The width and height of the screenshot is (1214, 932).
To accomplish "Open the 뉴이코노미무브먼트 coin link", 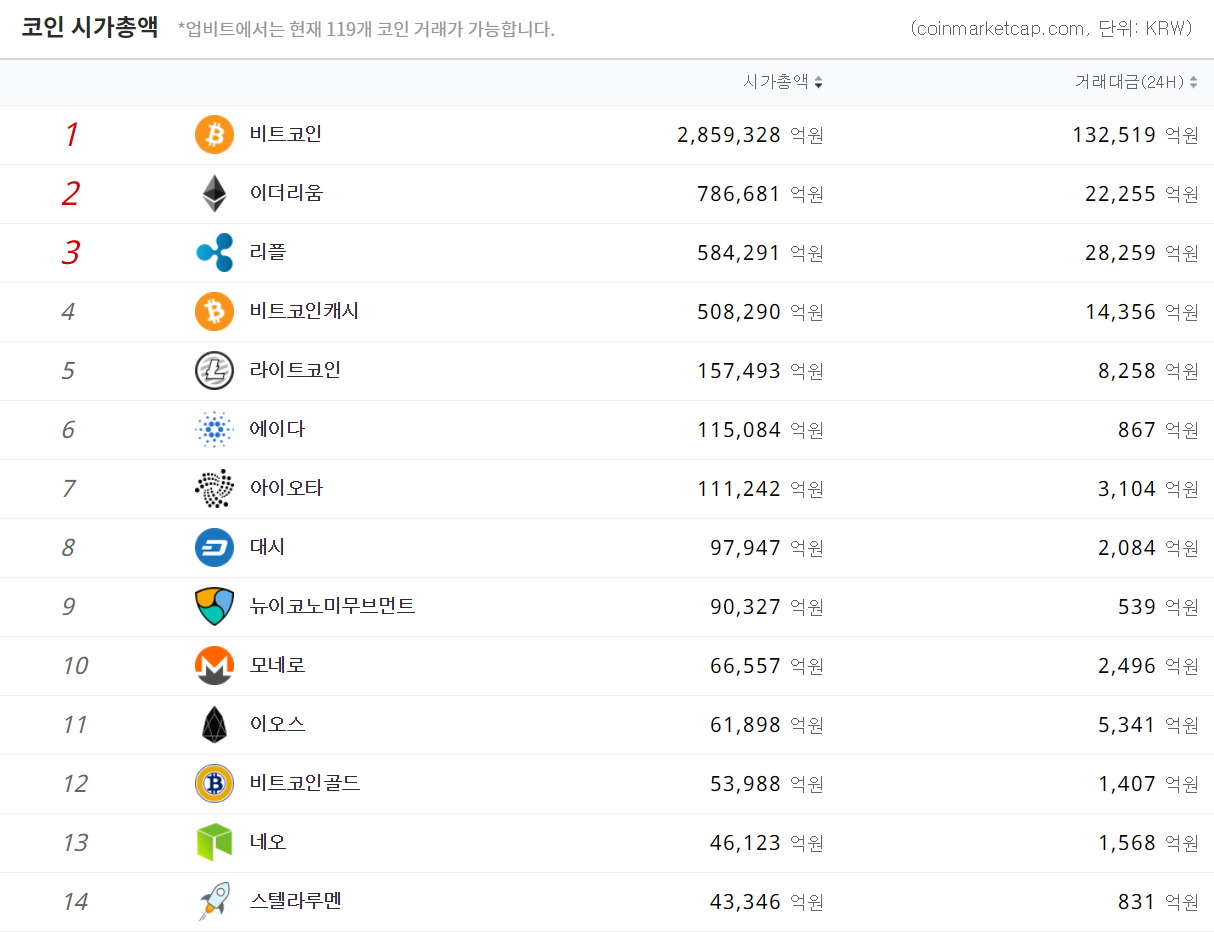I will pyautogui.click(x=330, y=606).
